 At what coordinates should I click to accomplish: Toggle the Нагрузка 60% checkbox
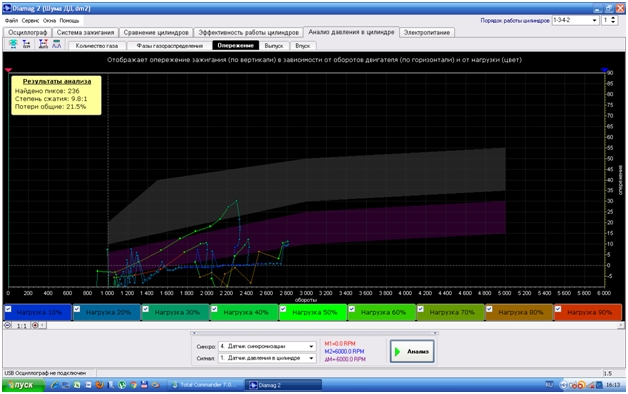352,309
